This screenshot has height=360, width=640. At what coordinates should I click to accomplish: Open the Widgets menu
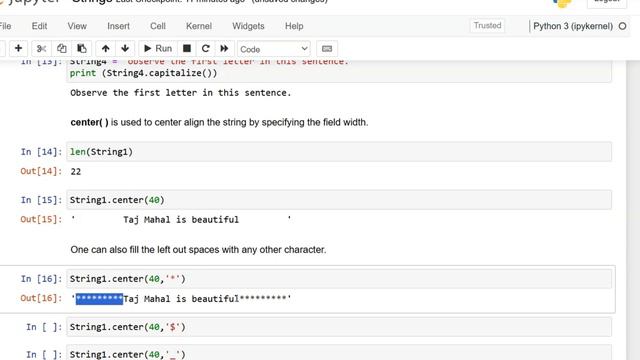pyautogui.click(x=248, y=26)
